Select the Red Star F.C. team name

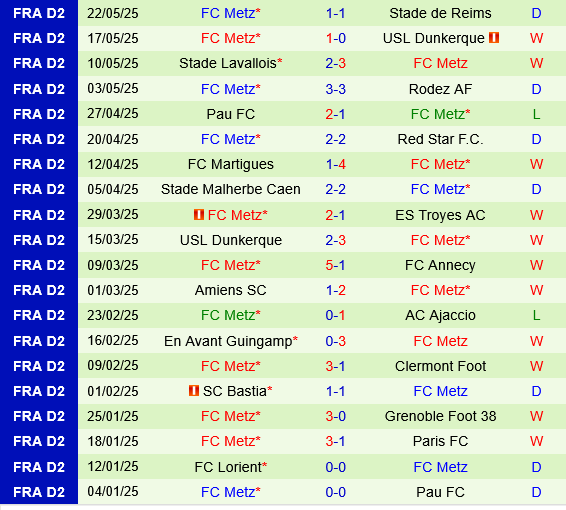point(440,139)
